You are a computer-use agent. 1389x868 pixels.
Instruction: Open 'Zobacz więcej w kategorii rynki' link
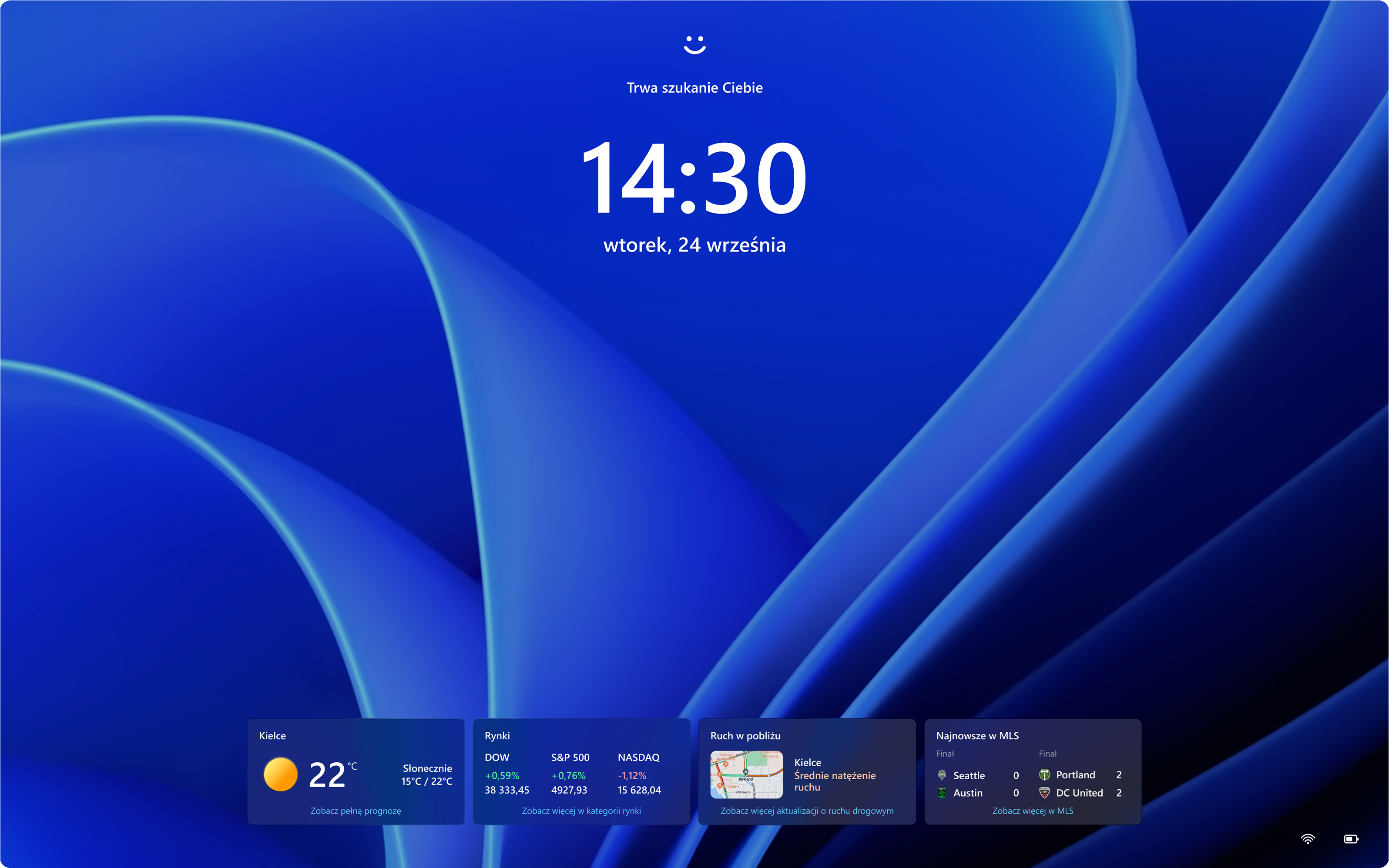pos(581,811)
